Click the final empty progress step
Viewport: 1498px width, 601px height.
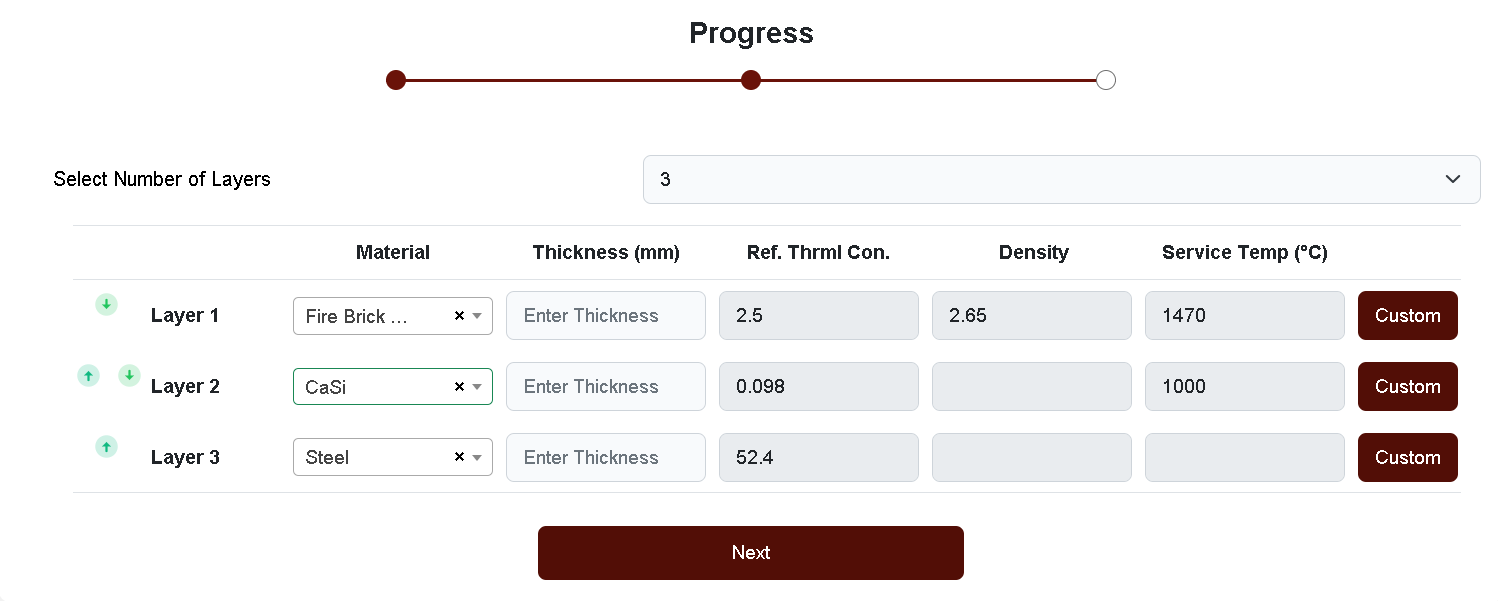(1105, 80)
